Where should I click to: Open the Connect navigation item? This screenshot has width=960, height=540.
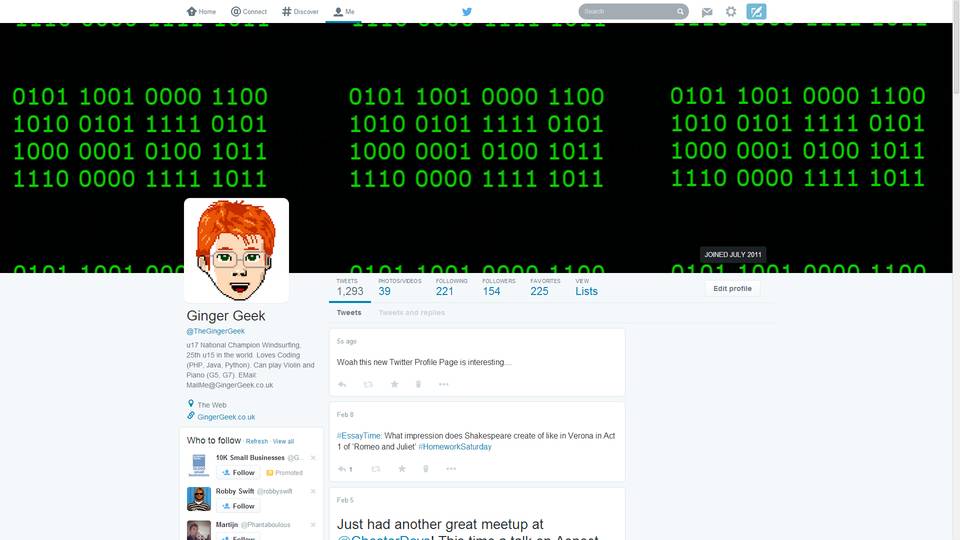tap(249, 11)
